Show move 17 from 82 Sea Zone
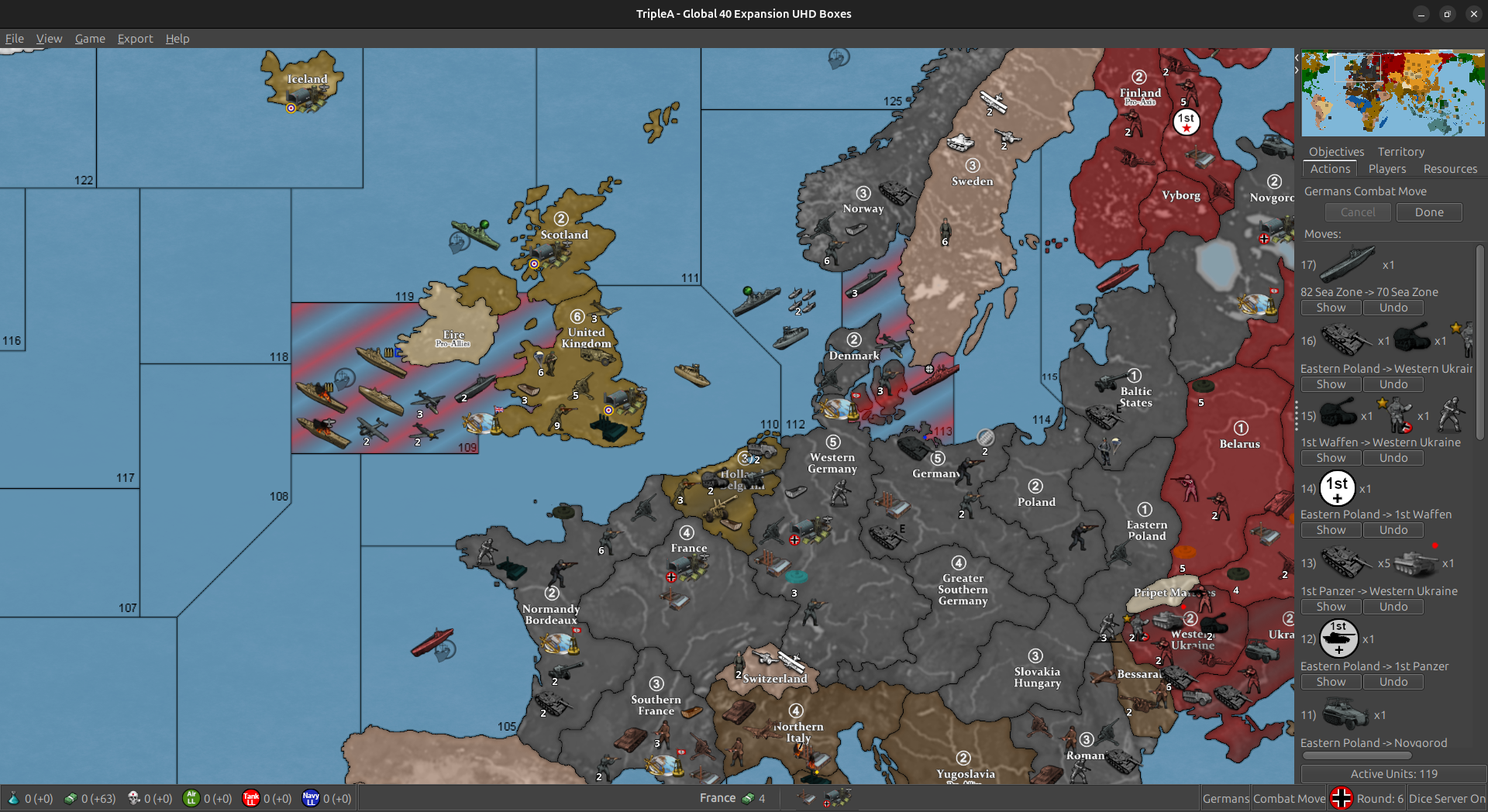This screenshot has width=1488, height=812. (1331, 308)
